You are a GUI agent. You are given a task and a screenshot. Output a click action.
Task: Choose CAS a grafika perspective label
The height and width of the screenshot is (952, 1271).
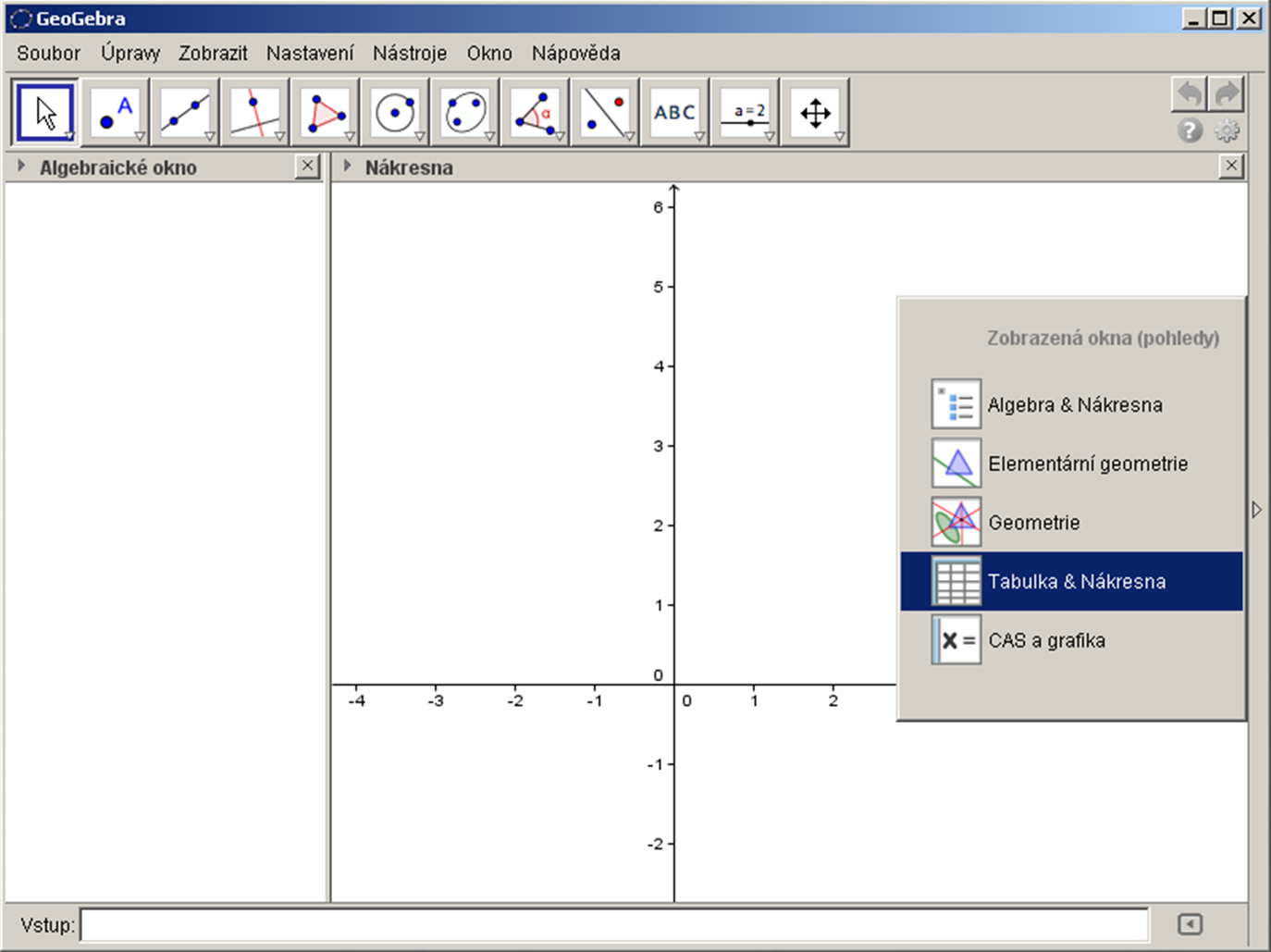(1047, 640)
